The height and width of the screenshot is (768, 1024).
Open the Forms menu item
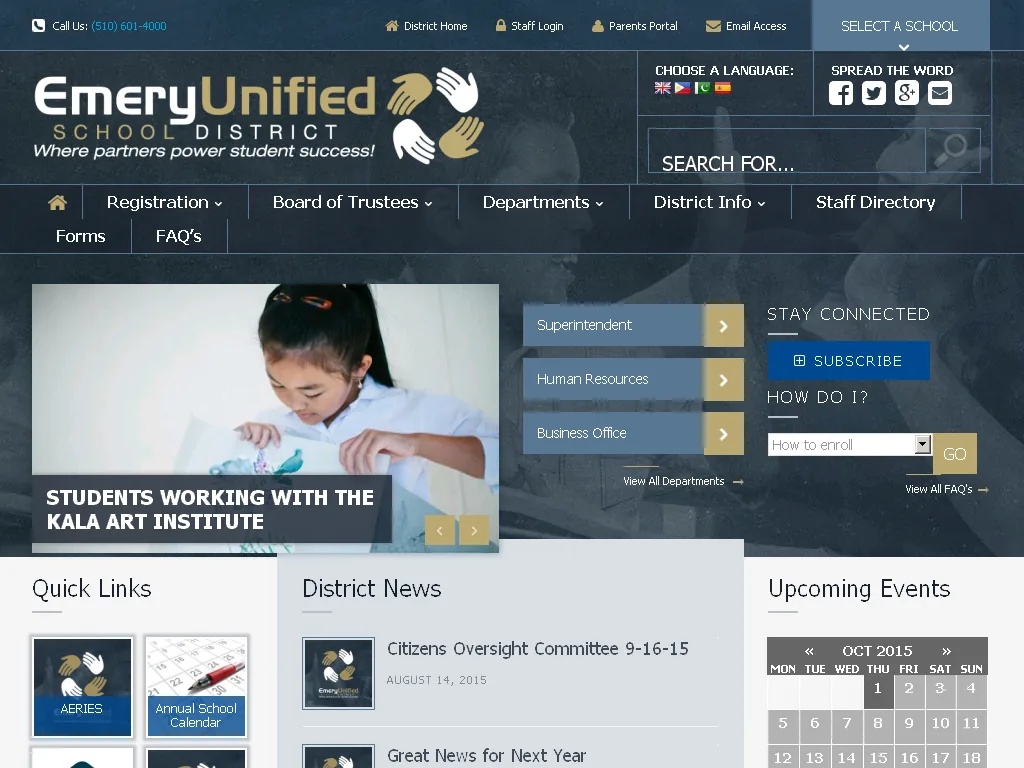[80, 236]
